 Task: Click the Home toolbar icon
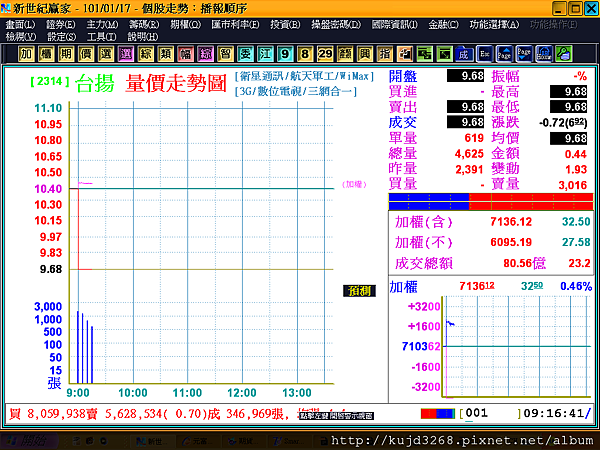coord(544,54)
